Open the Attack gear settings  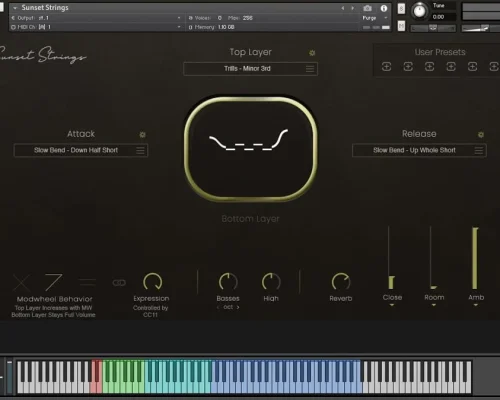click(142, 134)
